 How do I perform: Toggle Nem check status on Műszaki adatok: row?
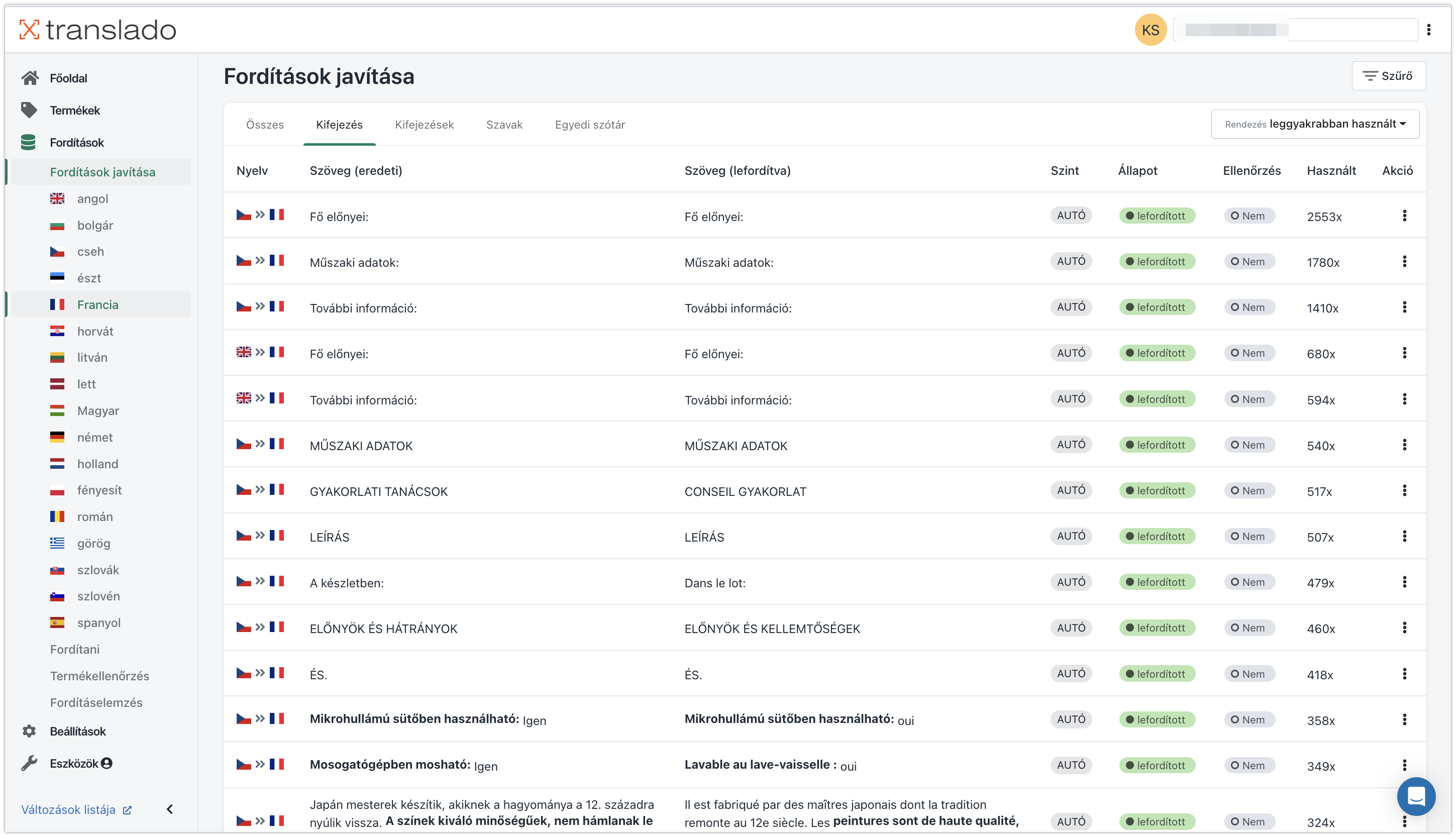point(1249,262)
